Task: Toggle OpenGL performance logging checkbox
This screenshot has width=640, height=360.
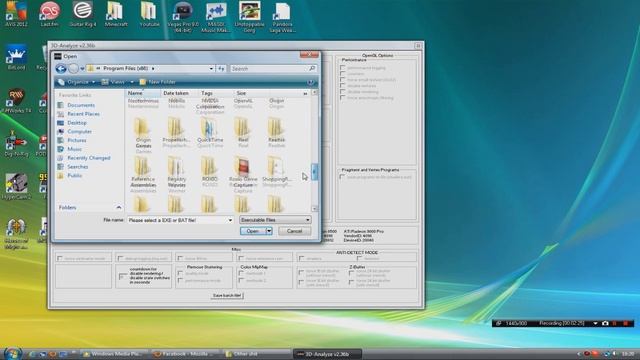Action: click(342, 68)
